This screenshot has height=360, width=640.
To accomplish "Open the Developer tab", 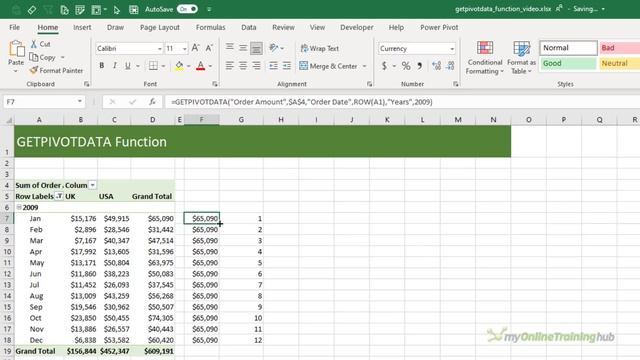I will (x=357, y=27).
